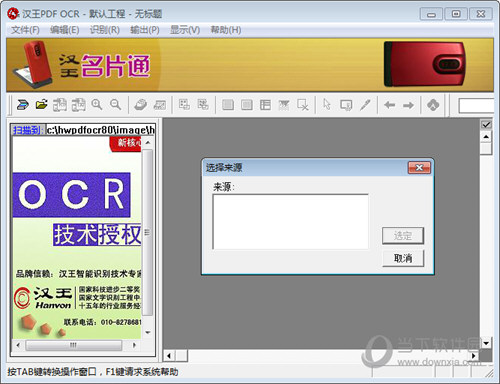Click the 取消 button in dialog
This screenshot has height=384, width=500.
403,258
